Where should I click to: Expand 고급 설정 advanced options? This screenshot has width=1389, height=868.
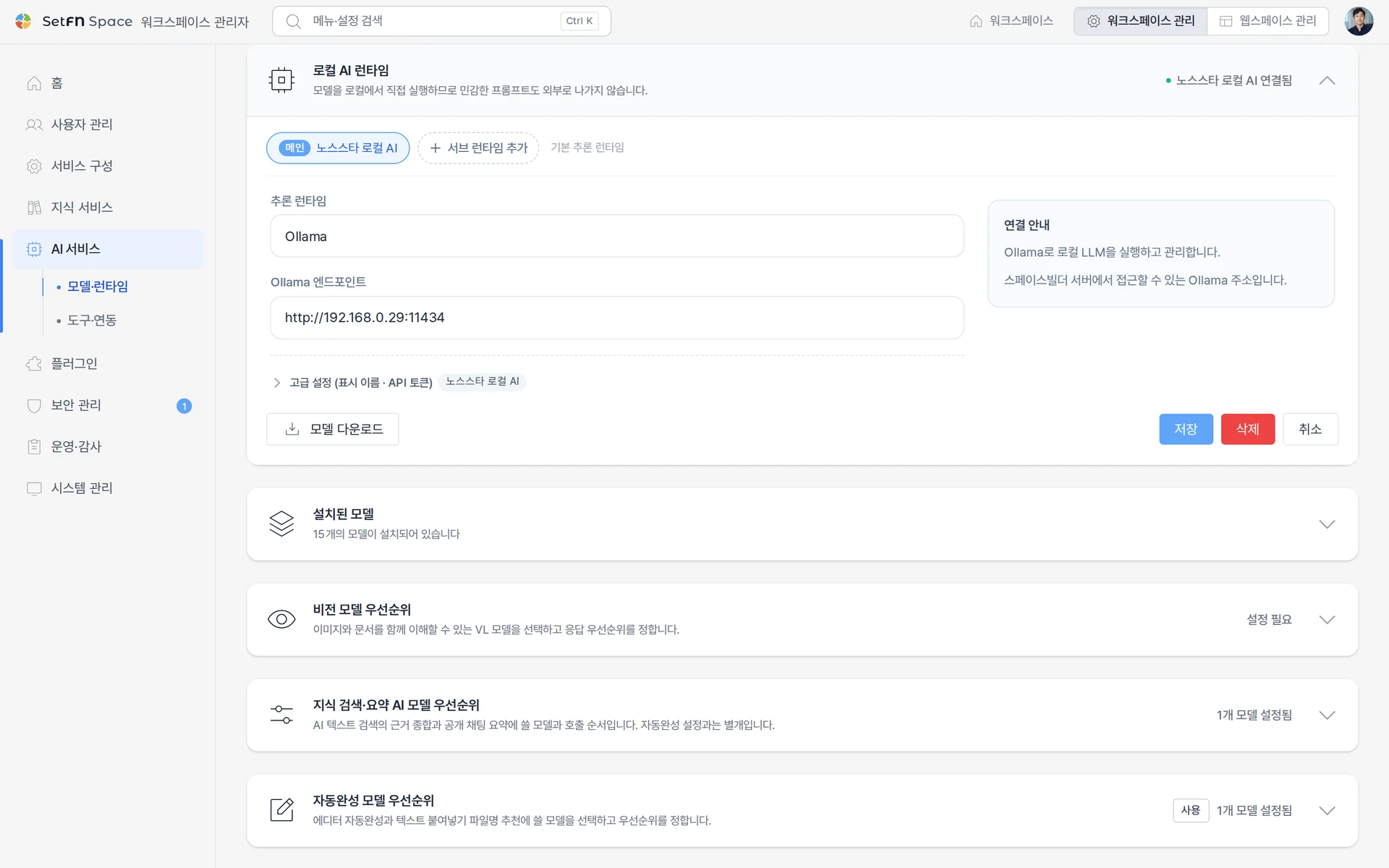click(x=352, y=382)
